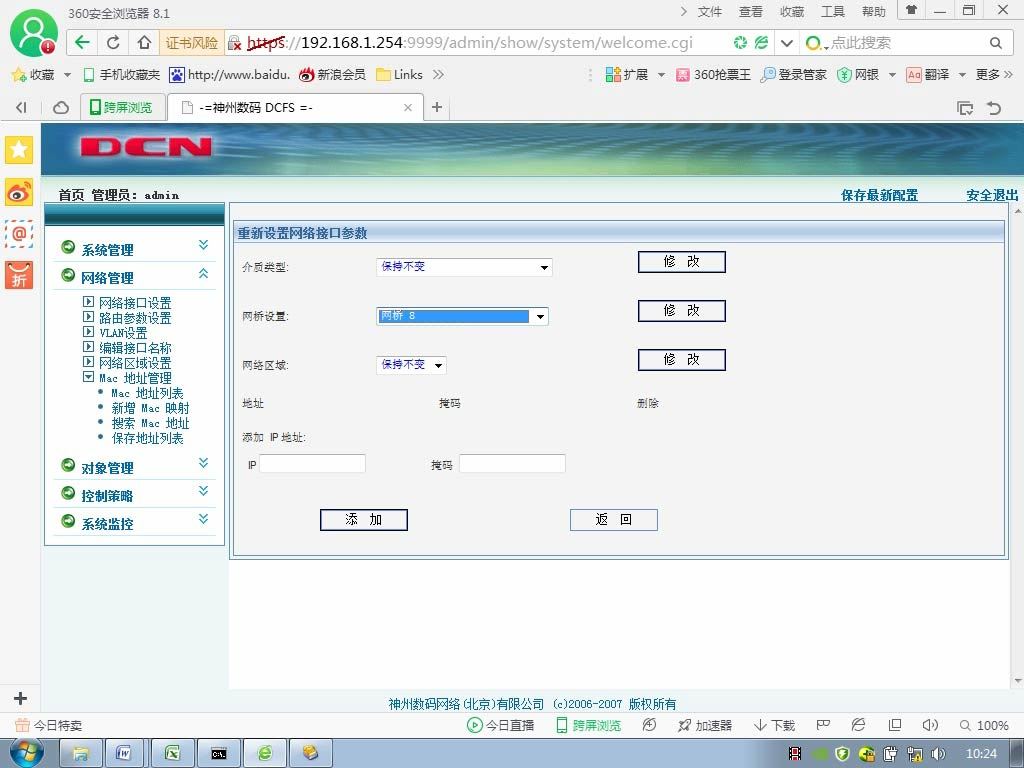Viewport: 1024px width, 768px height.
Task: Open 新浪会员 bookmark
Action: (x=332, y=75)
